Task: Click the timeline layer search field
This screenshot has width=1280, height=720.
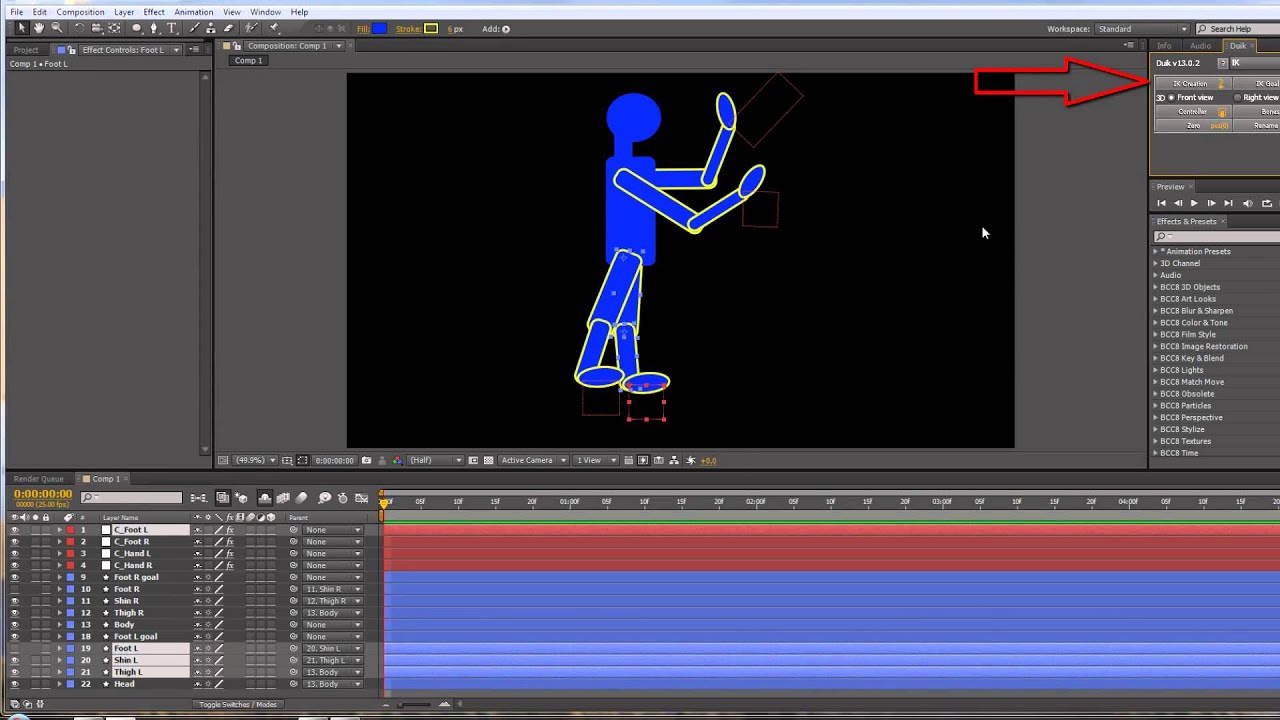Action: tap(133, 497)
